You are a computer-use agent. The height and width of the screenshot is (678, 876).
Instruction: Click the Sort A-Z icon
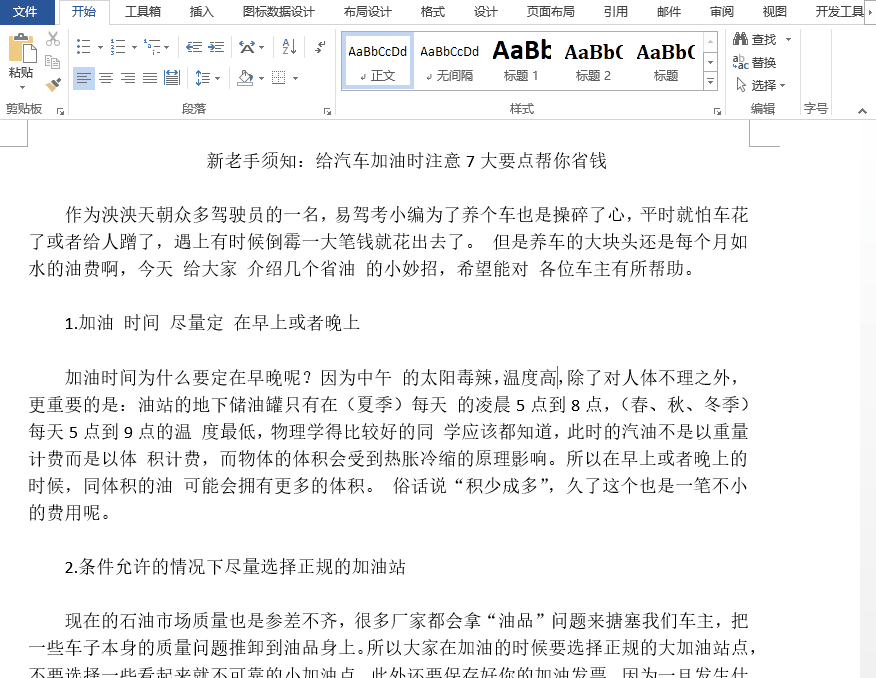(289, 47)
